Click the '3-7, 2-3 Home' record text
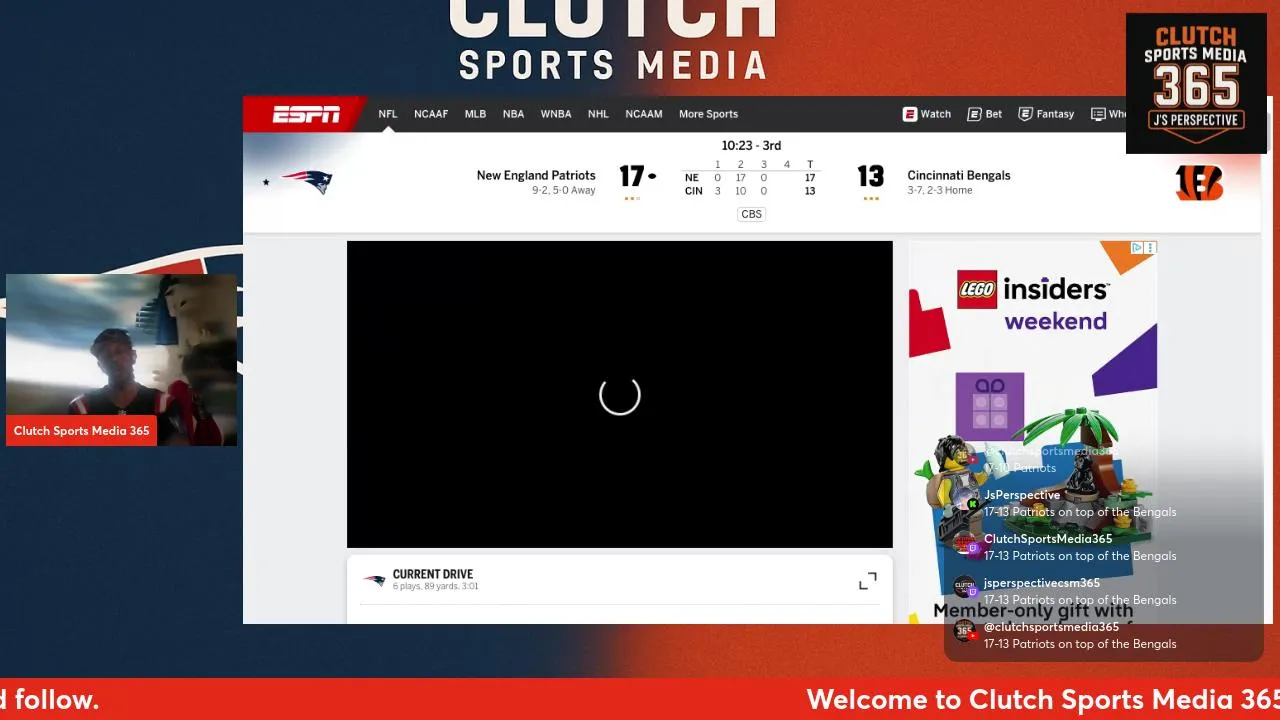Viewport: 1280px width, 720px height. click(940, 190)
